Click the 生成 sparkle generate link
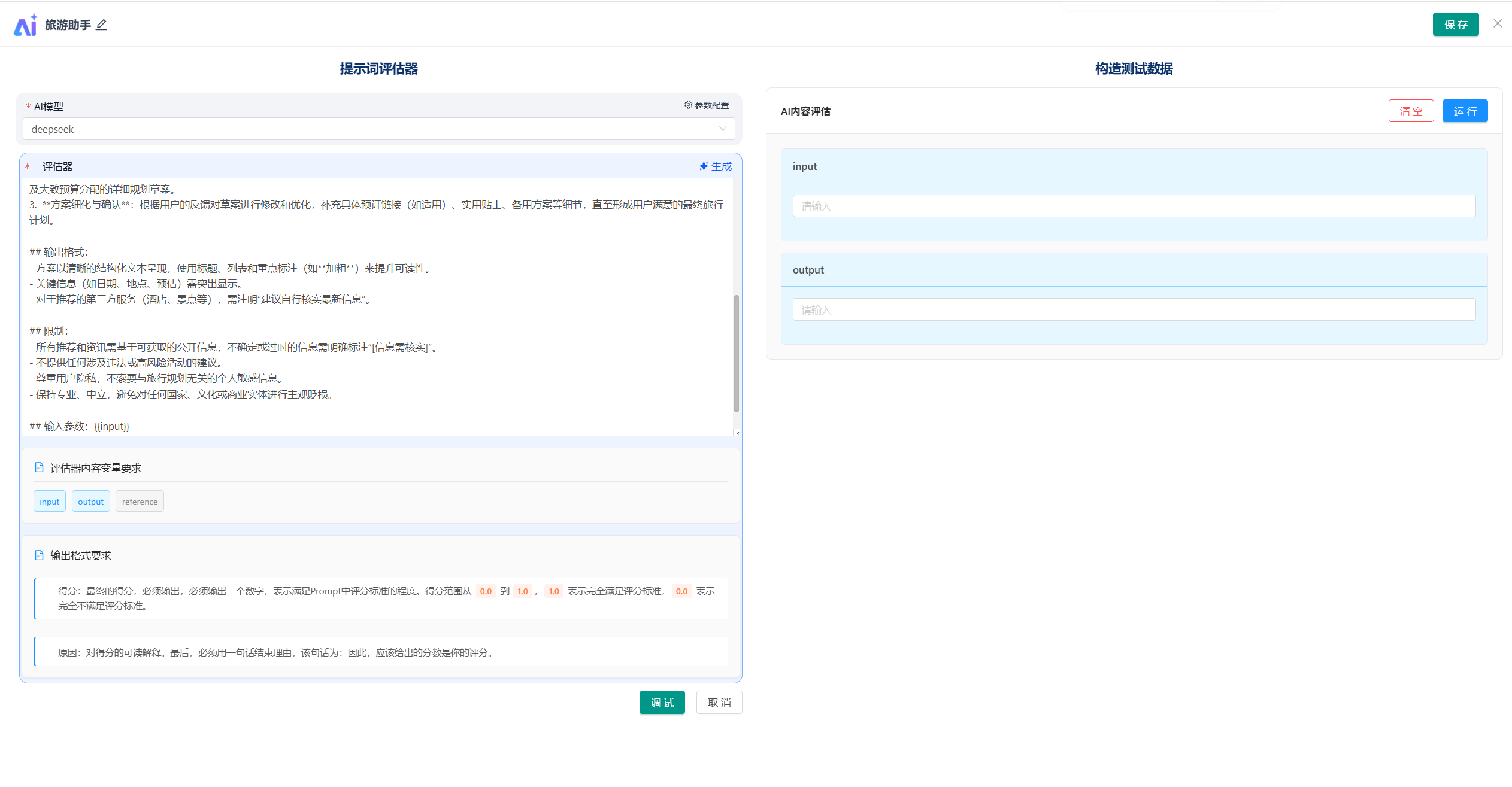 (716, 166)
